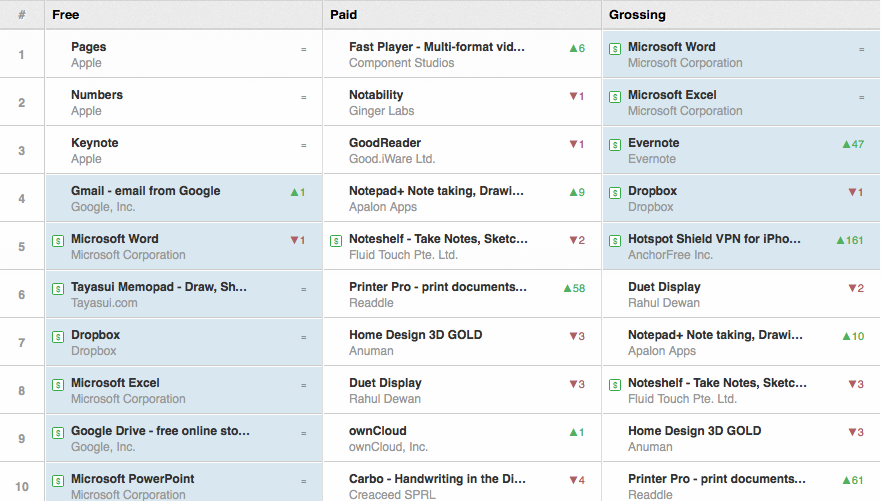
Task: Click the ▲61 rank change for Printer Pro
Action: tap(853, 480)
